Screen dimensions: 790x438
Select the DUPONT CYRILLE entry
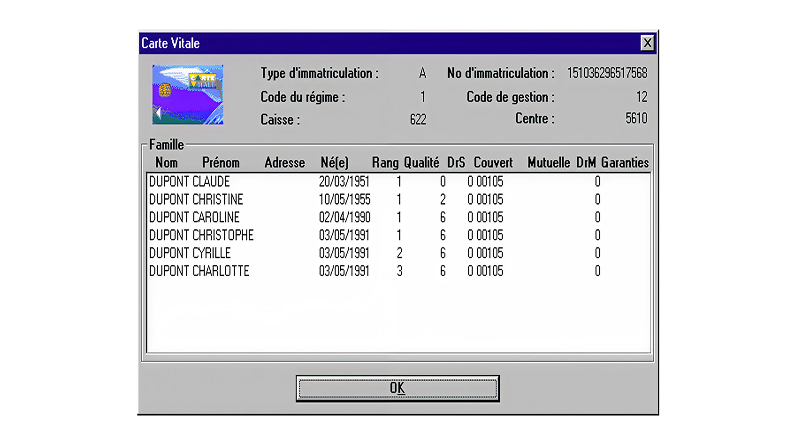189,253
